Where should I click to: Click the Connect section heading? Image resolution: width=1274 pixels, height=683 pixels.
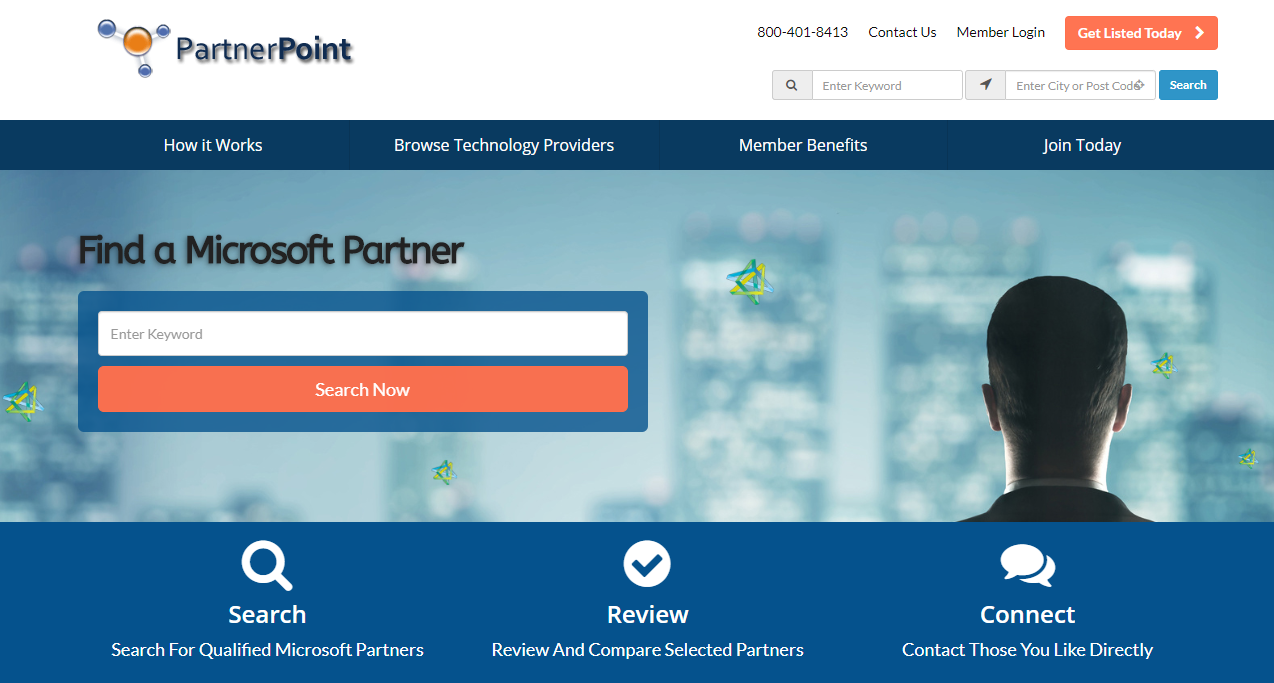[1028, 614]
